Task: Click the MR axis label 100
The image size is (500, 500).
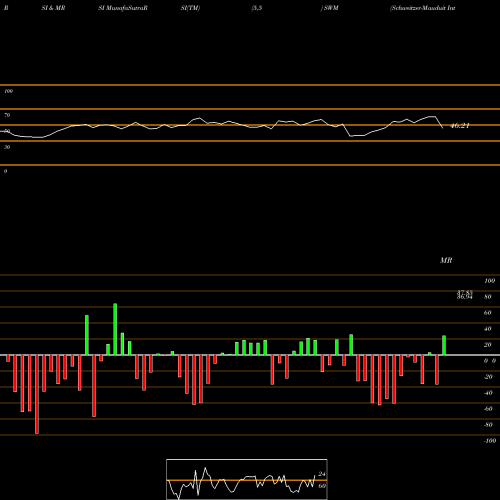Action: tap(489, 281)
